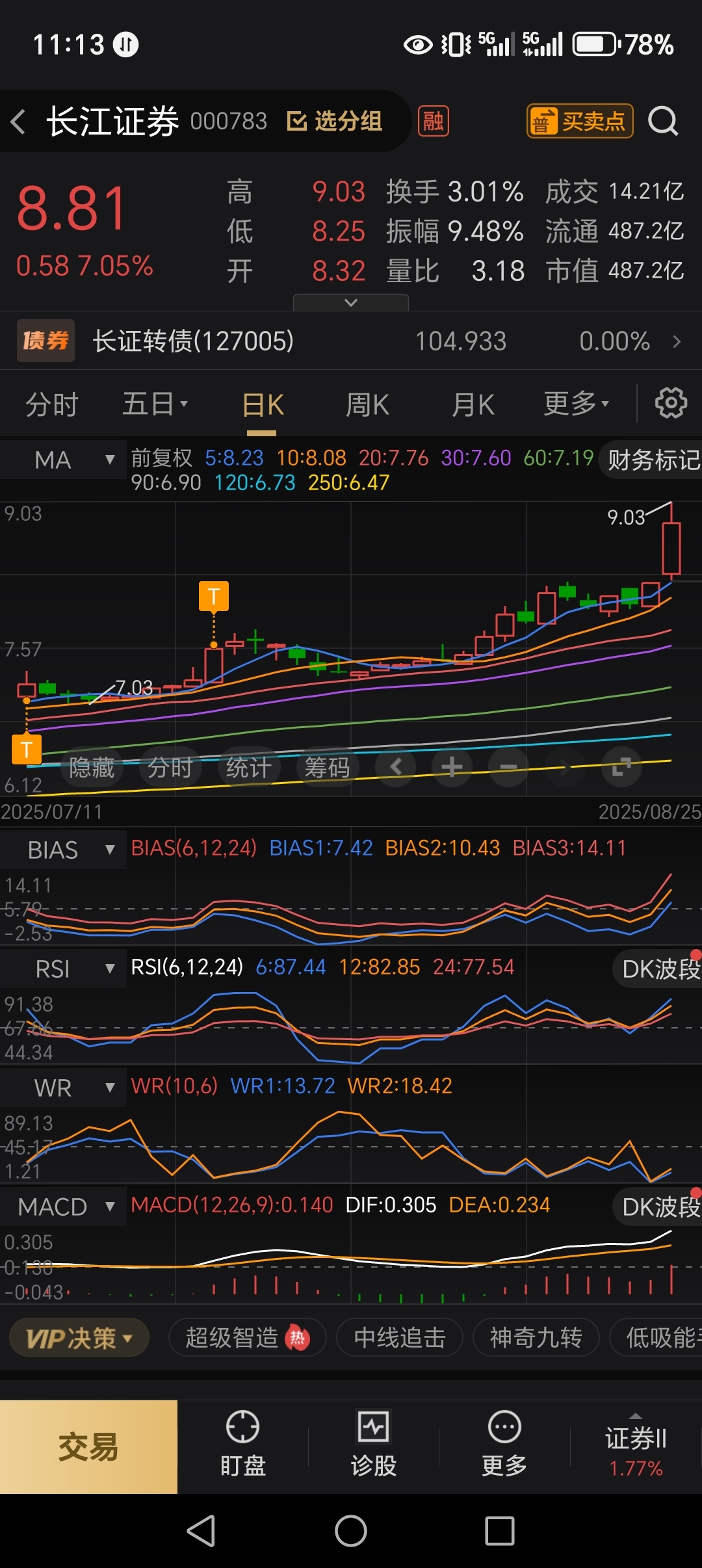Open bond detail via right chevron
Image resolution: width=702 pixels, height=1568 pixels.
pos(677,341)
